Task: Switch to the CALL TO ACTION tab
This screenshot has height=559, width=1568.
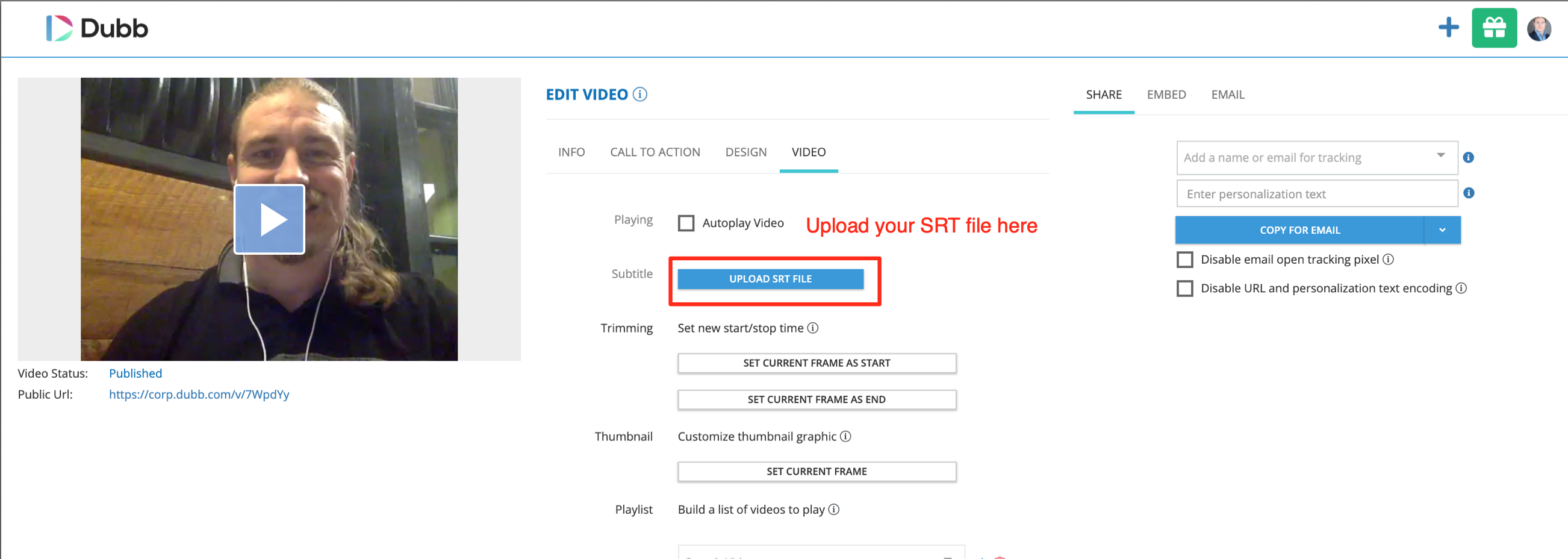Action: (x=655, y=152)
